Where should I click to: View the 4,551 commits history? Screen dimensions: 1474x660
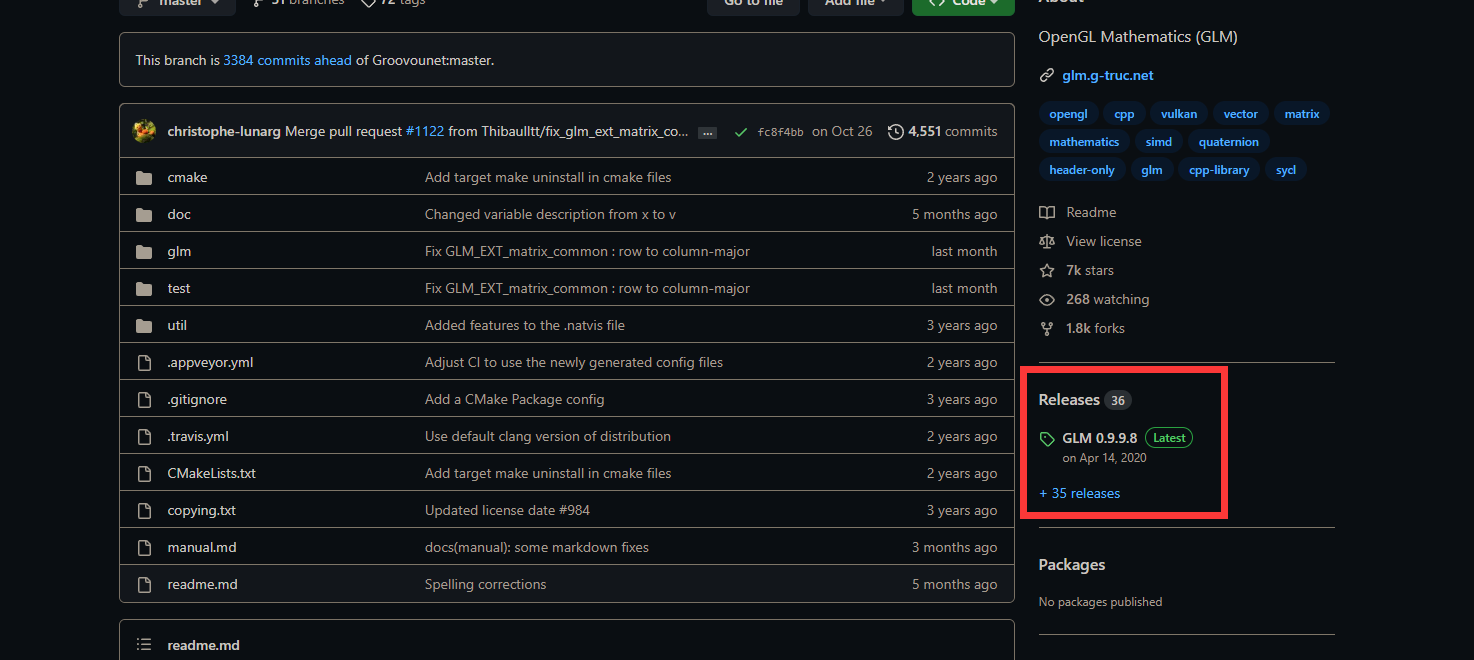943,131
